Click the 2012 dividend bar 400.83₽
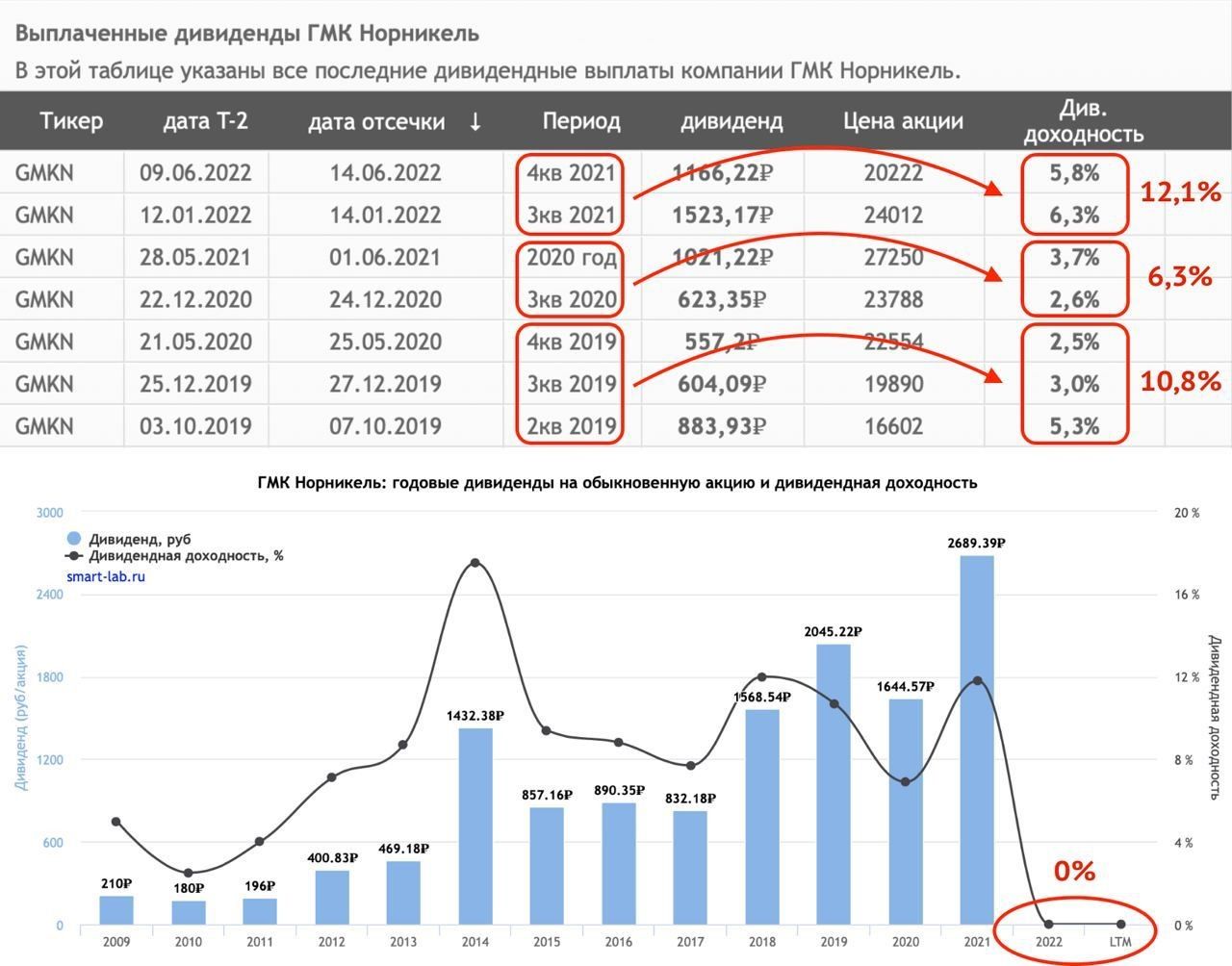This screenshot has height=966, width=1232. coord(332,899)
